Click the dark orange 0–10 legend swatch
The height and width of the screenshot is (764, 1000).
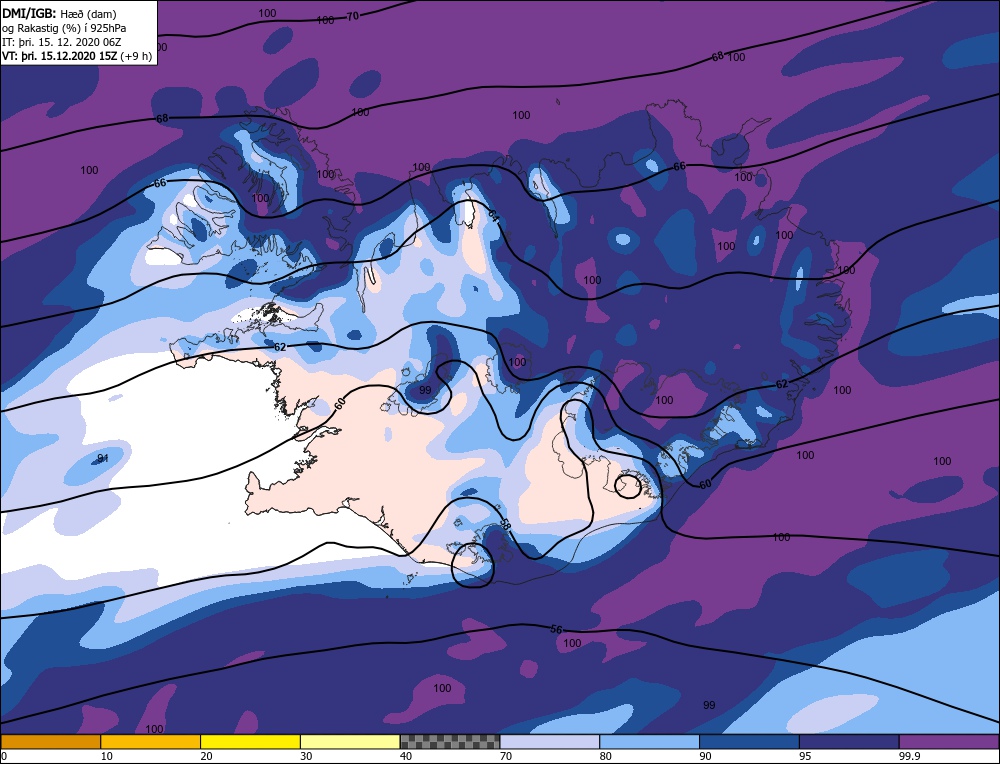(x=50, y=742)
